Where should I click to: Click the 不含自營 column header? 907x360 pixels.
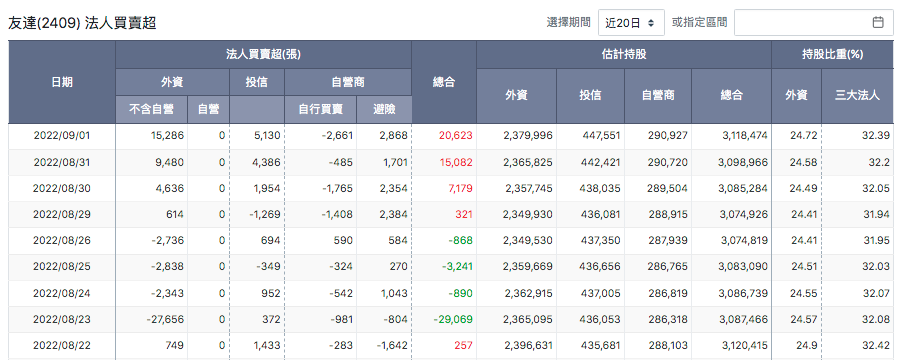(x=152, y=109)
